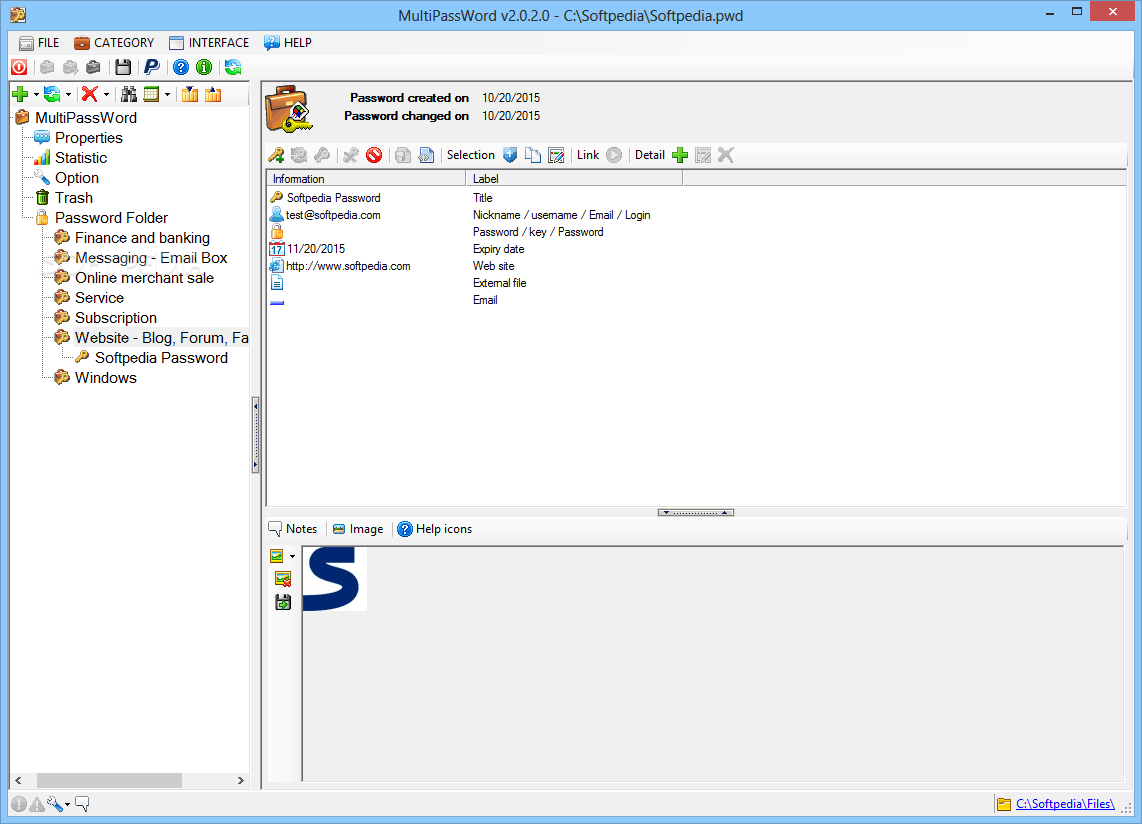Click the calendar grid icon in the tree toolbar
Image resolution: width=1142 pixels, height=824 pixels.
point(151,94)
